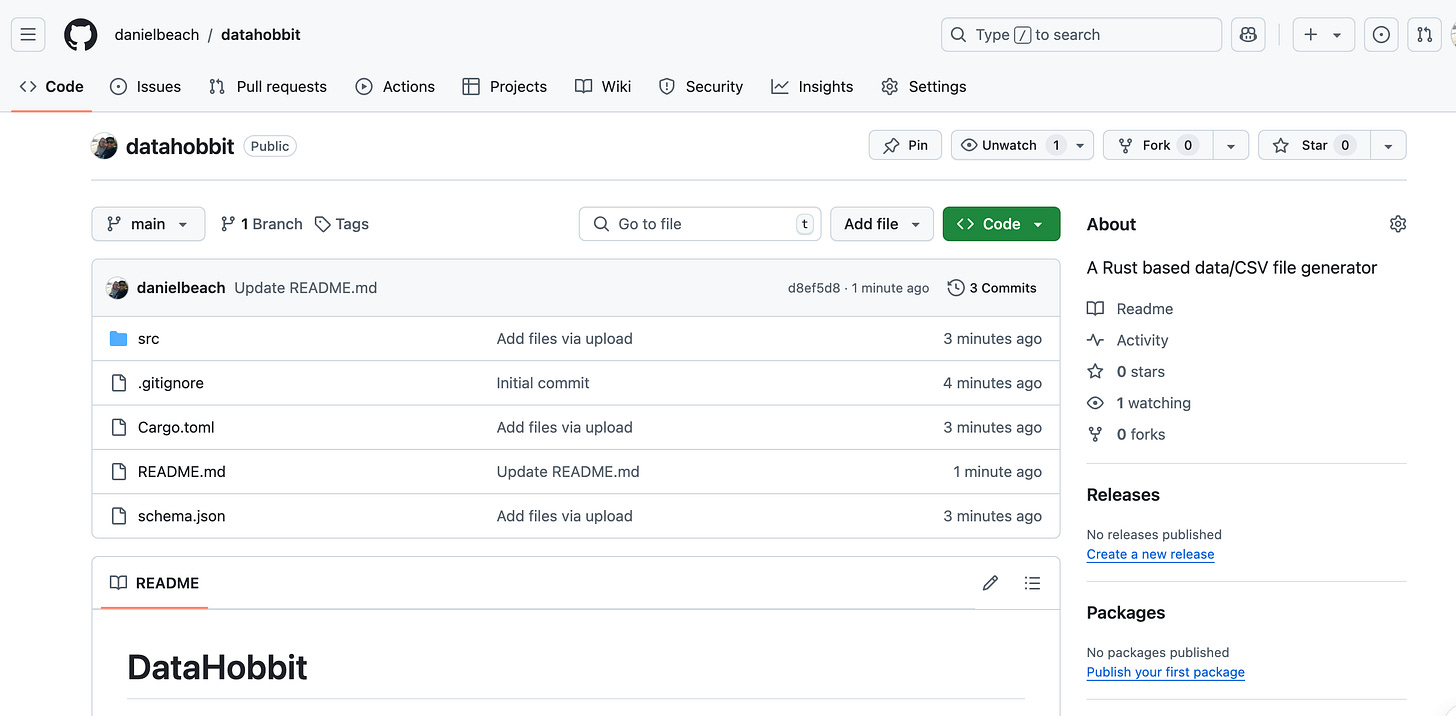Image resolution: width=1456 pixels, height=716 pixels.
Task: Open the repository Settings tab
Action: (x=924, y=87)
